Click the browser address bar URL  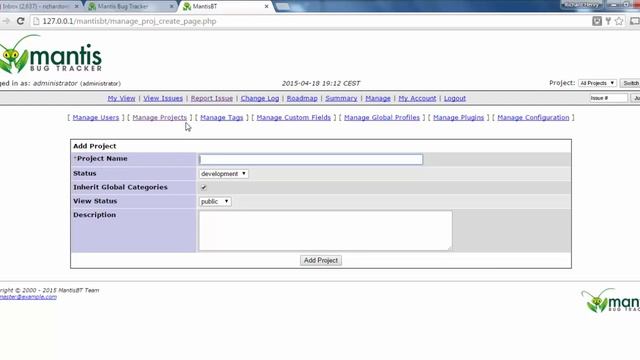(x=129, y=21)
